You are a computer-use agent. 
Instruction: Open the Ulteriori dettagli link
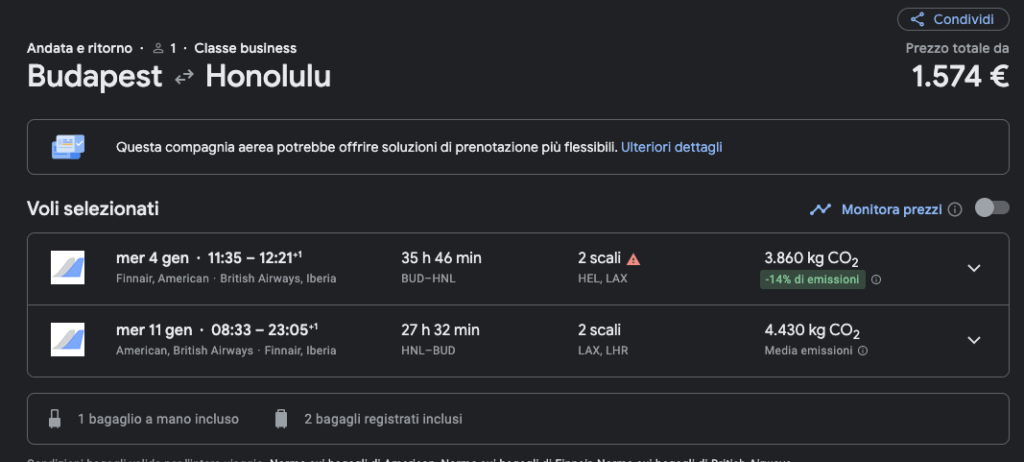pos(671,147)
